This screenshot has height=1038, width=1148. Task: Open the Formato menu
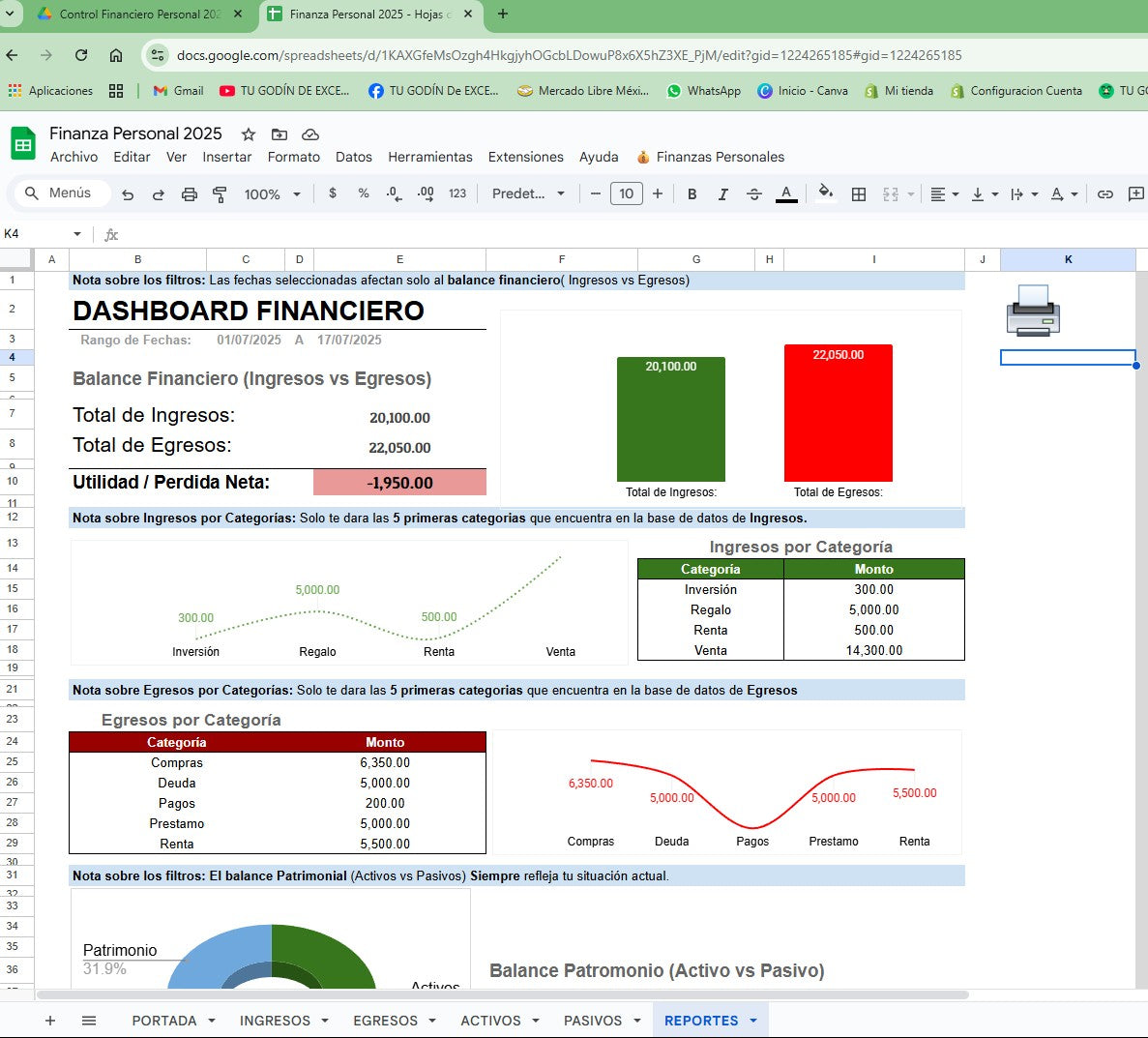(294, 157)
